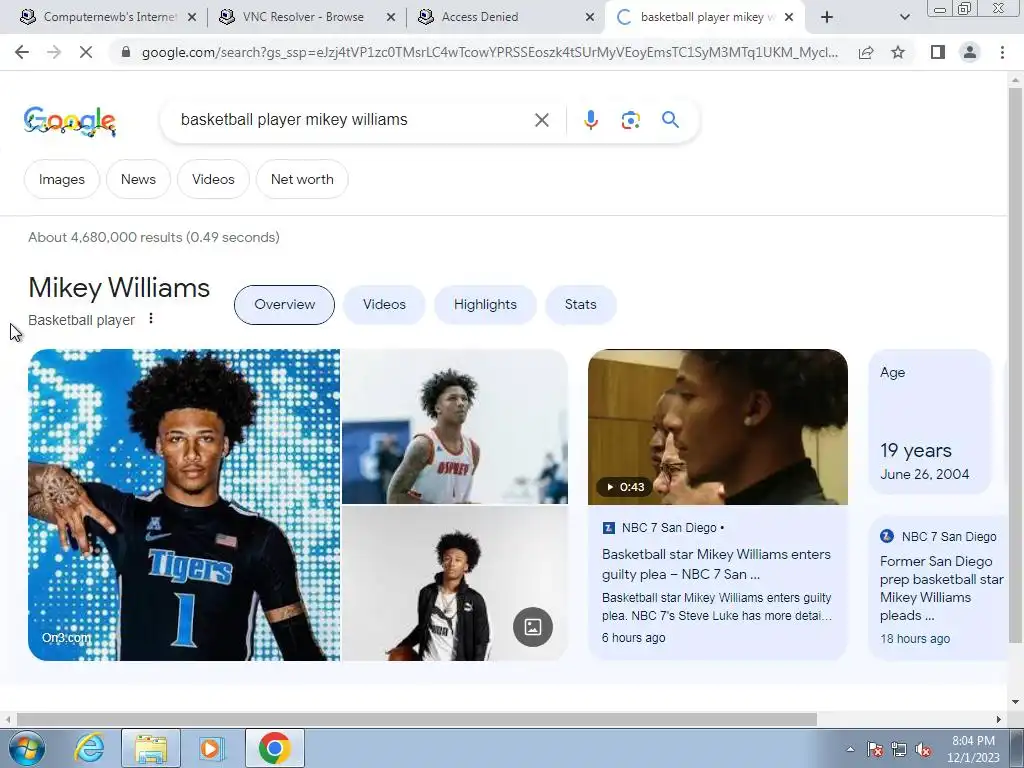The width and height of the screenshot is (1024, 768).
Task: Open Windows Explorer from taskbar
Action: click(151, 748)
